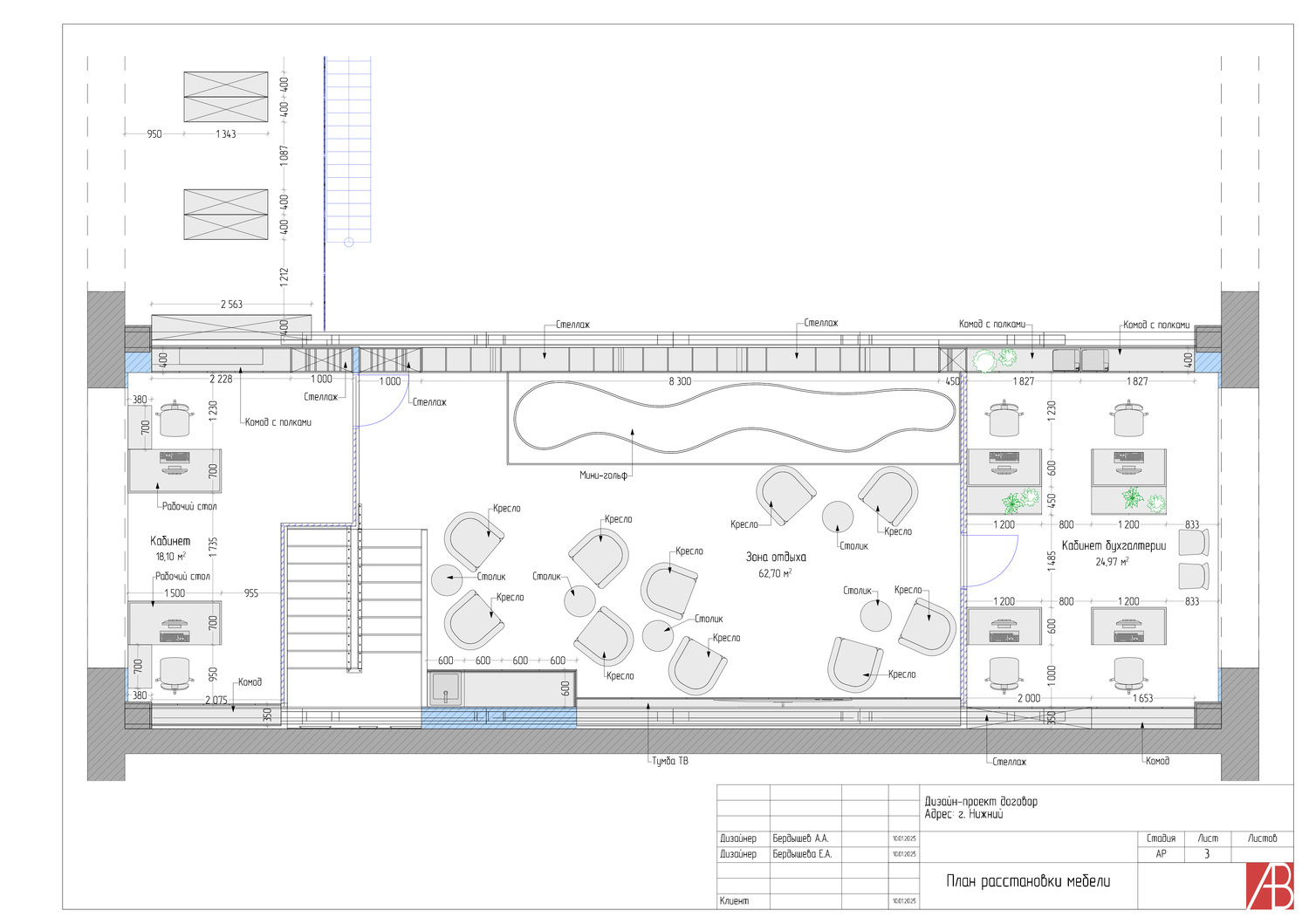Click the central staircase steps
This screenshot has width=1309, height=924.
point(353,600)
